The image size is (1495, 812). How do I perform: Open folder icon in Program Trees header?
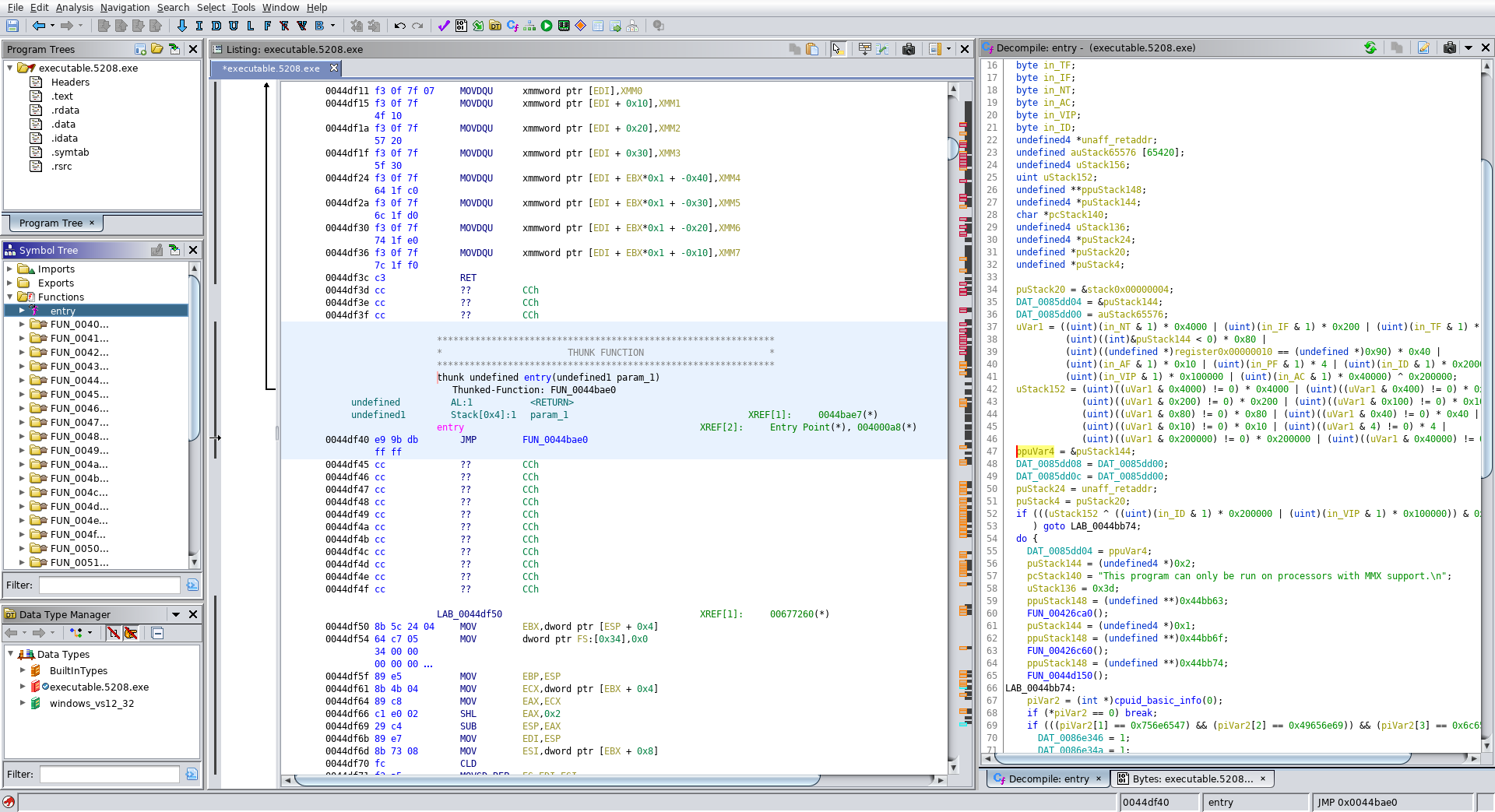click(157, 49)
